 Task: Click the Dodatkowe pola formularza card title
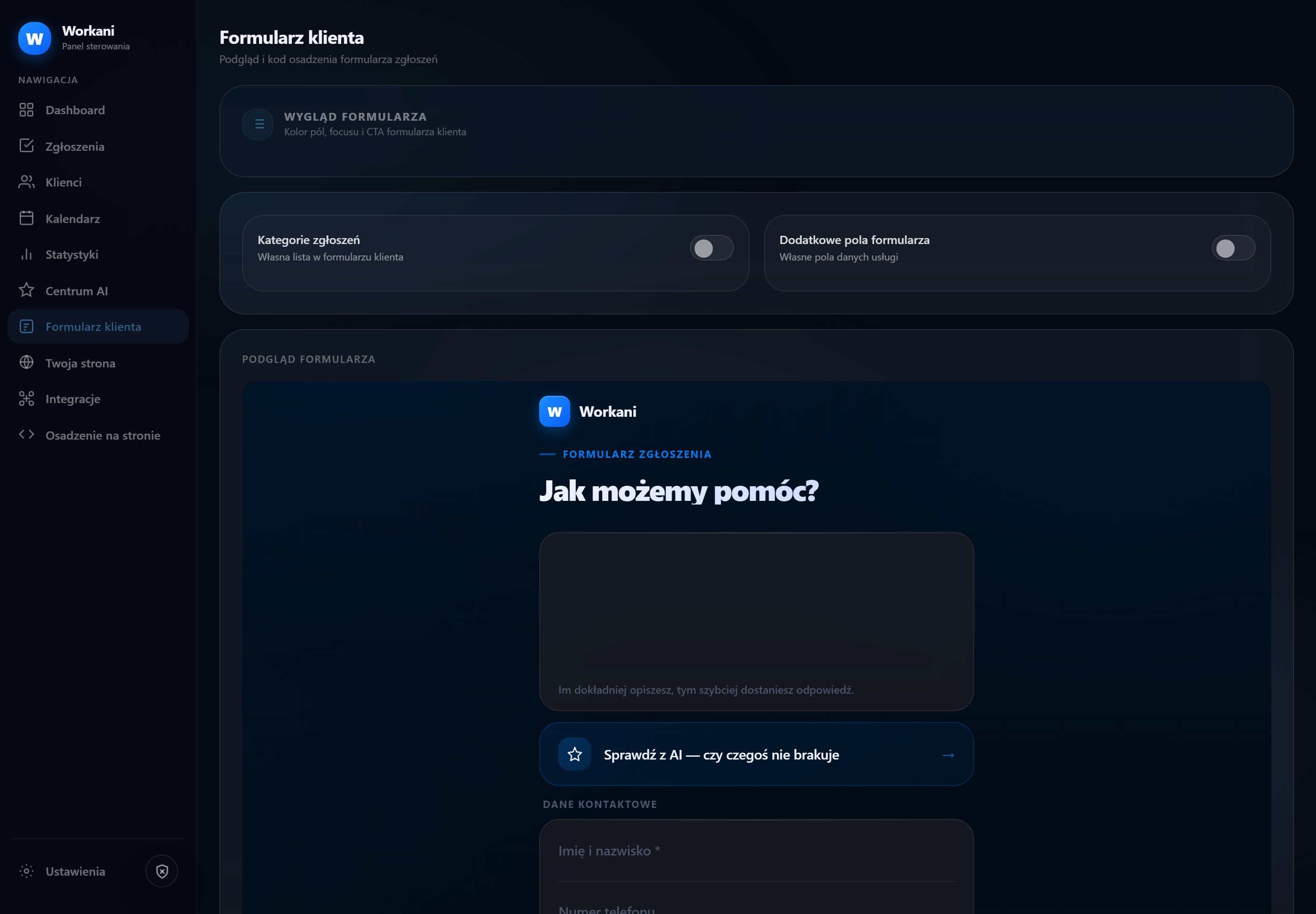(x=854, y=240)
